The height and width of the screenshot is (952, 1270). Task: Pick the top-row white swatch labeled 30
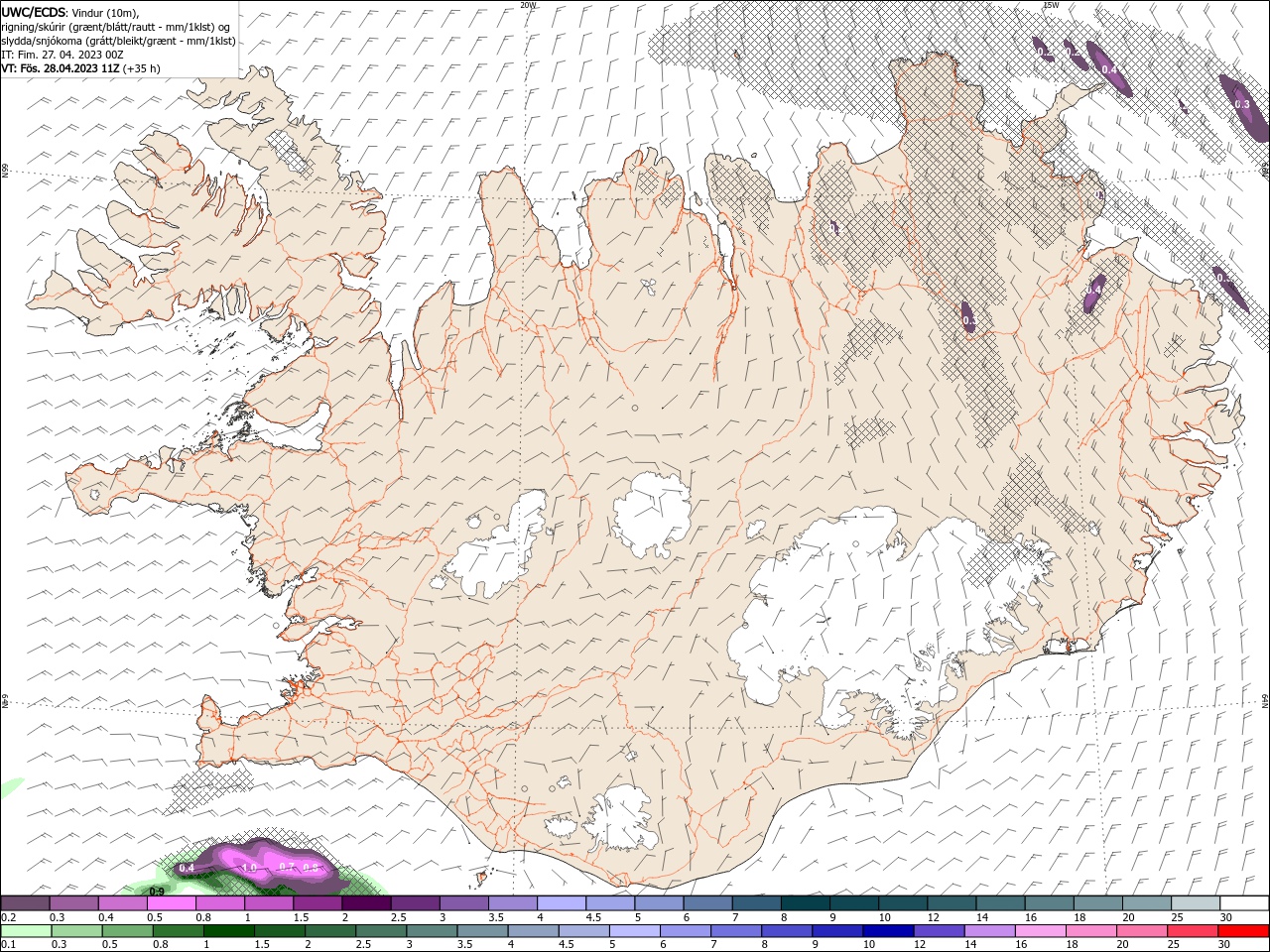(x=1244, y=903)
